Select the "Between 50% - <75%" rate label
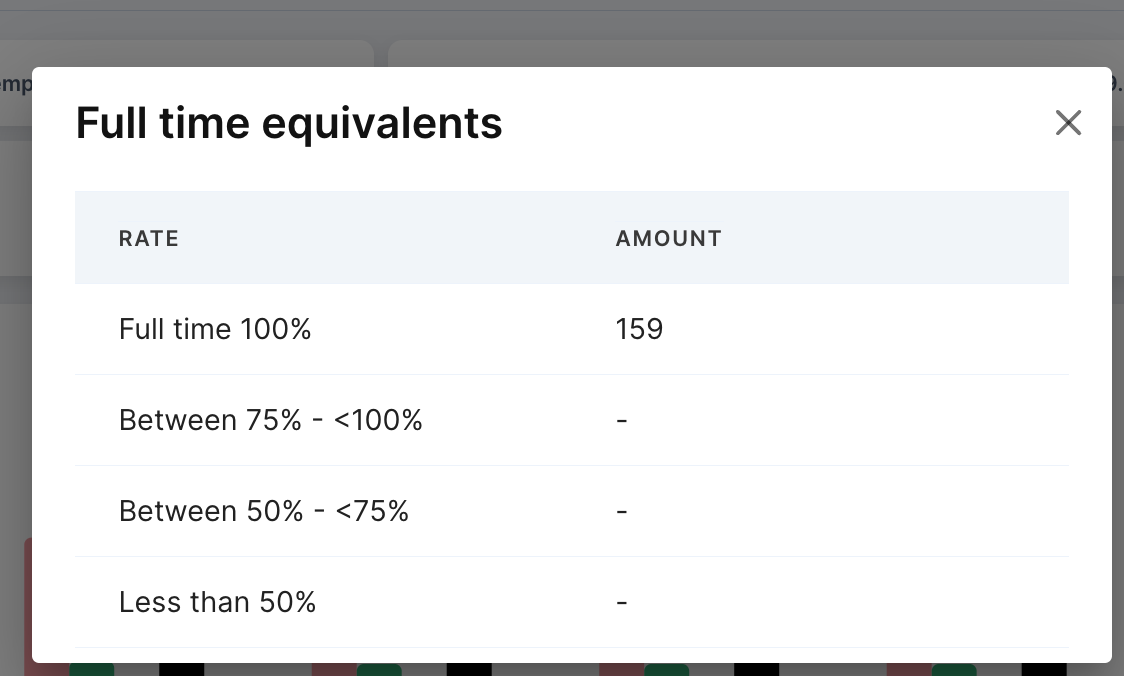Screen dimensions: 1124x676 (x=264, y=511)
